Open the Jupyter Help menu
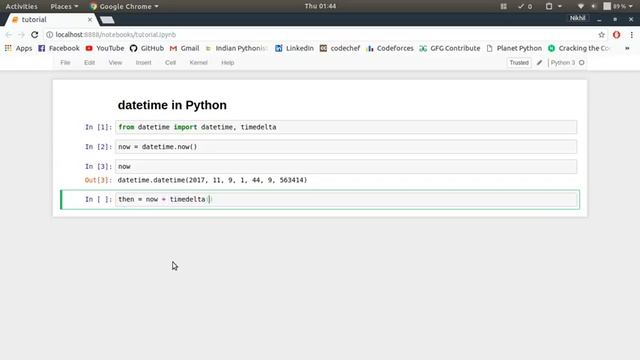Image resolution: width=640 pixels, height=360 pixels. tap(227, 63)
